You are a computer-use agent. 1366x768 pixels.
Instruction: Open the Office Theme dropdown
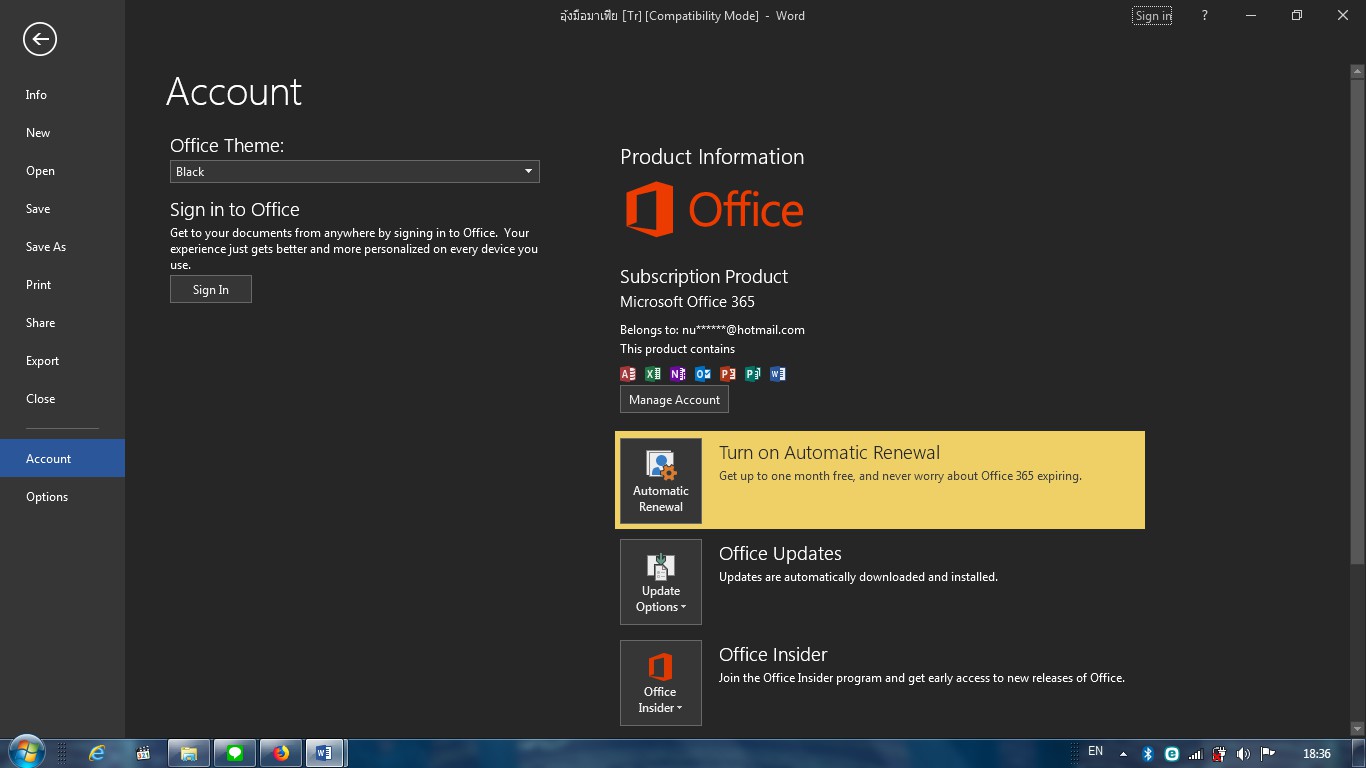pos(354,172)
